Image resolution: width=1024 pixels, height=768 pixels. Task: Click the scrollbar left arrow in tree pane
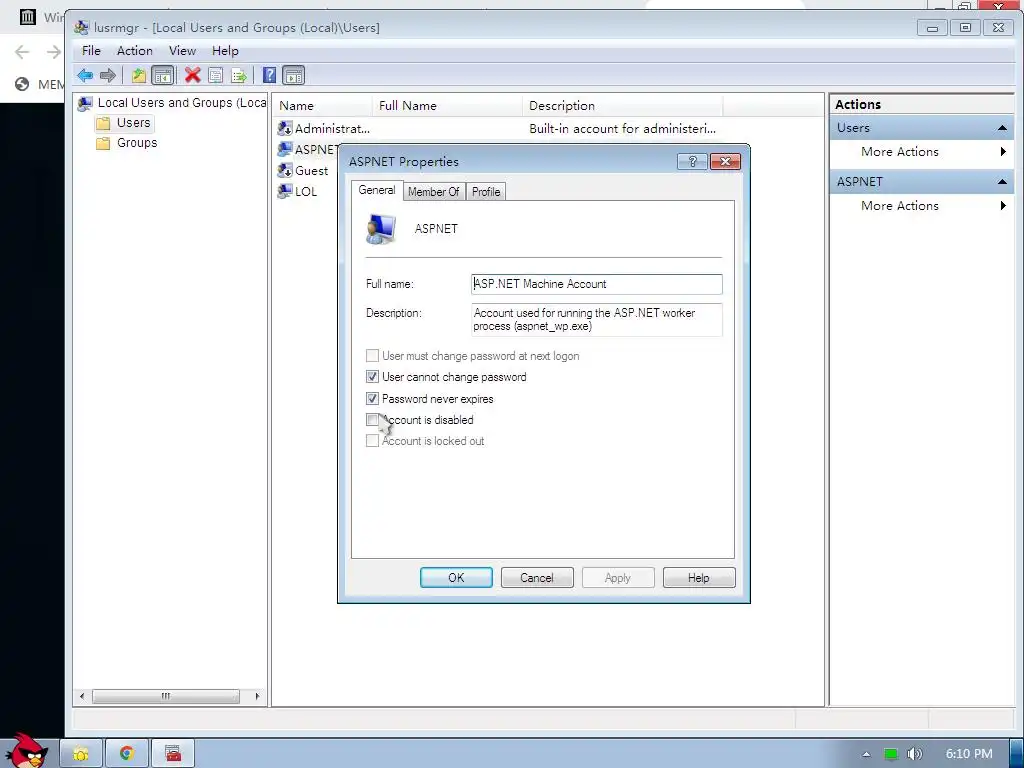coord(82,696)
